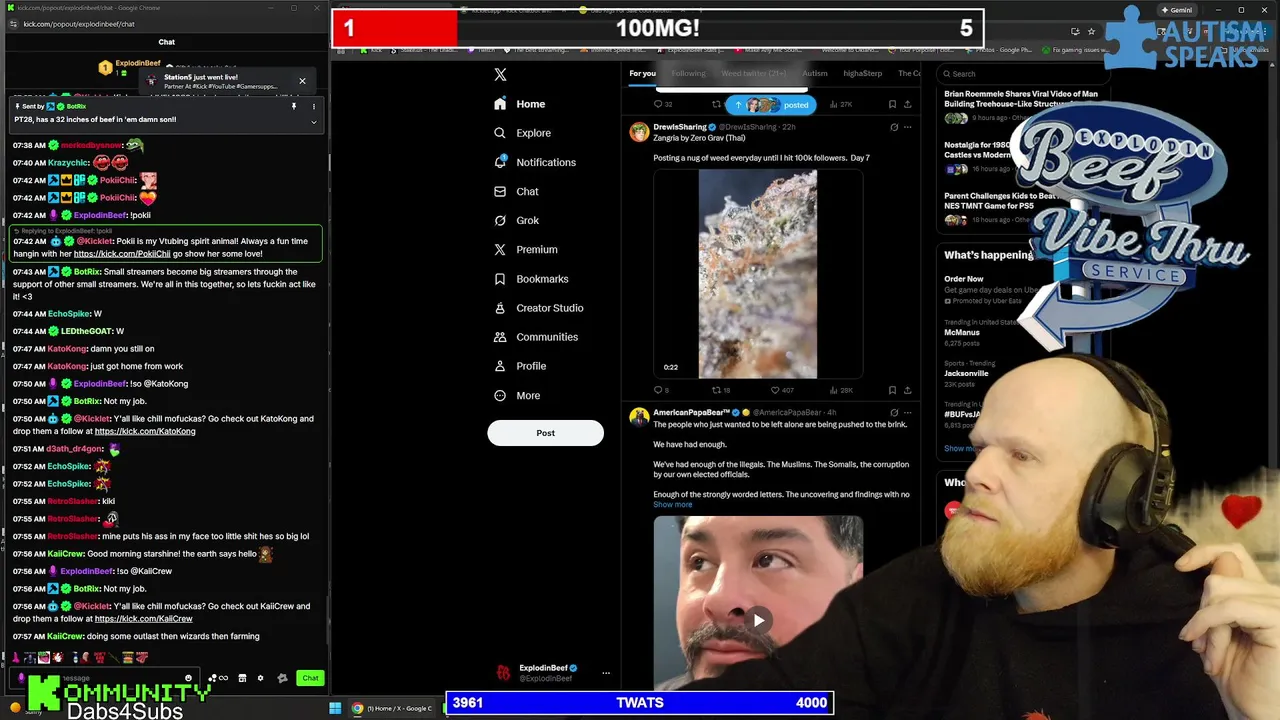Image resolution: width=1280 pixels, height=720 pixels.
Task: Open Creator Studio in X sidebar
Action: [538, 308]
